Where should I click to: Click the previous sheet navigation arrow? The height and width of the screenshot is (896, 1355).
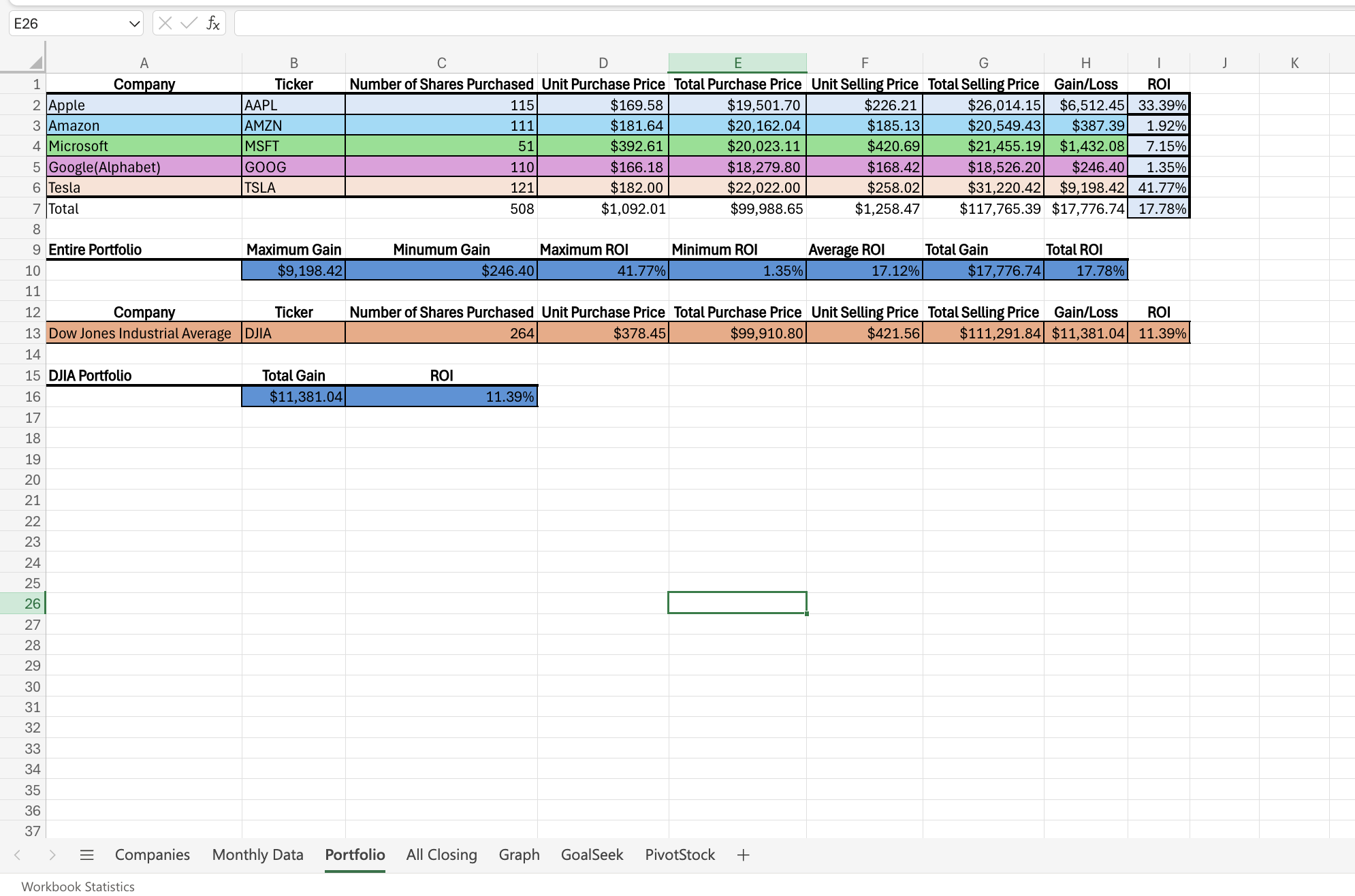pyautogui.click(x=18, y=854)
